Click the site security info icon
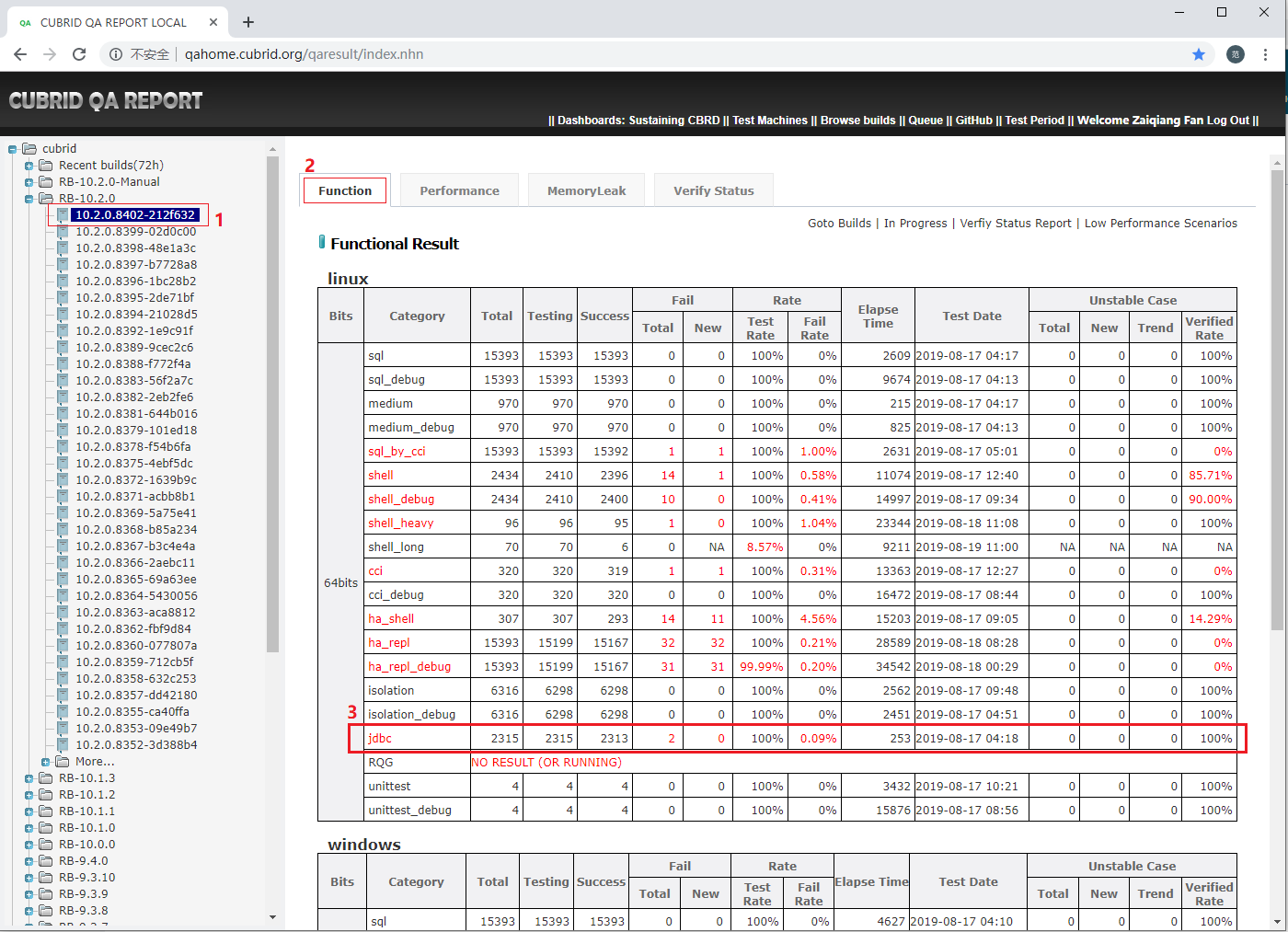This screenshot has height=932, width=1288. [x=116, y=54]
